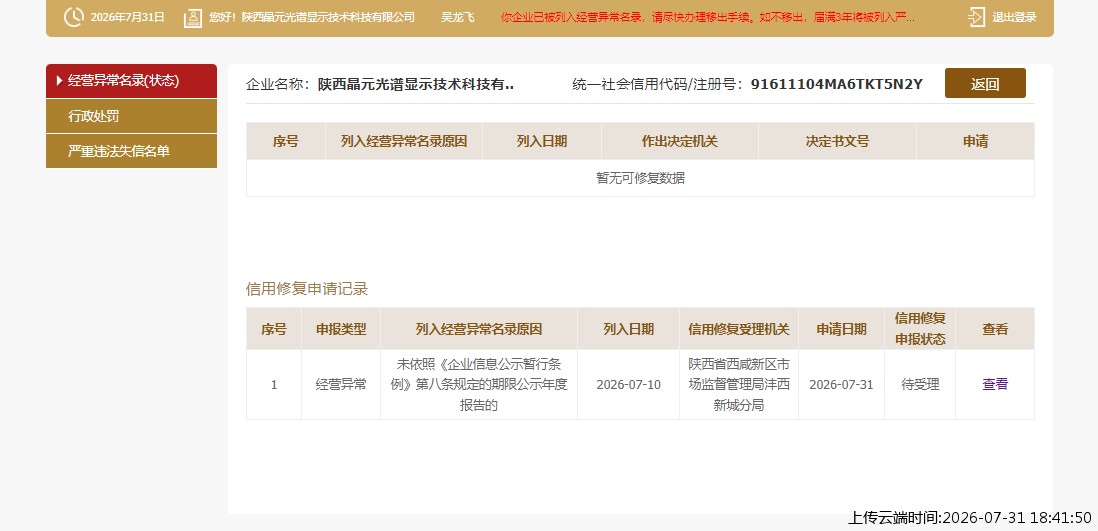
Task: Click the 信用修复申请记录 section heading
Action: point(307,289)
